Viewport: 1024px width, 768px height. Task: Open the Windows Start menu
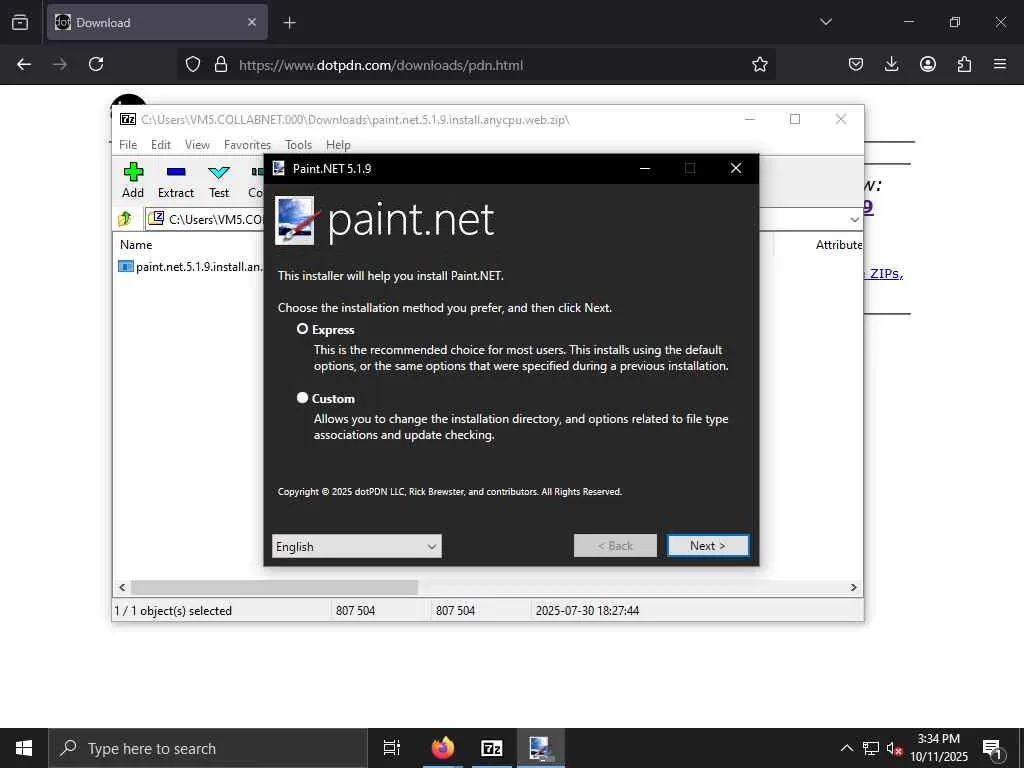24,748
